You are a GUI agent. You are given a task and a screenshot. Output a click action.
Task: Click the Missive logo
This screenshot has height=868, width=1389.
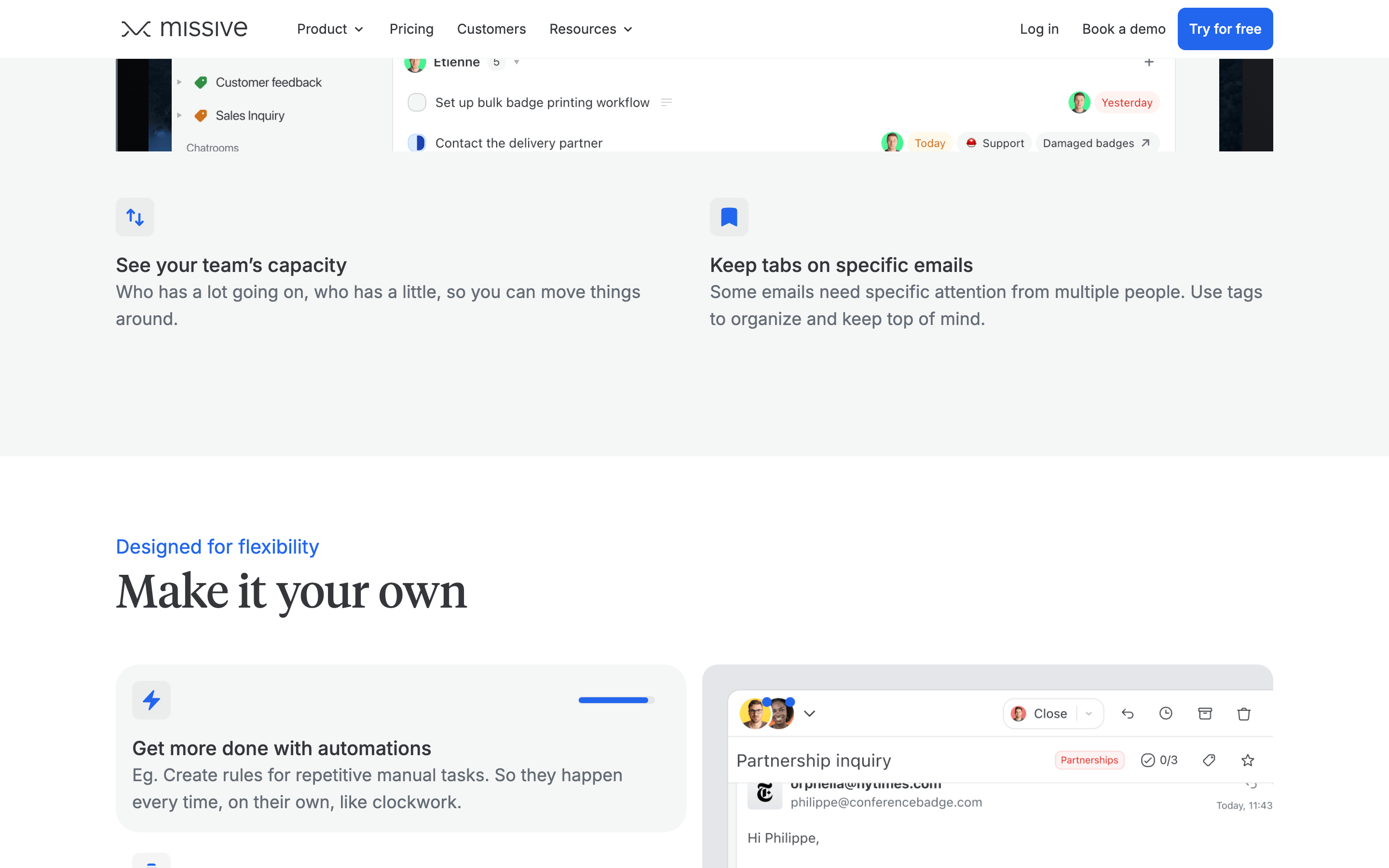click(184, 29)
